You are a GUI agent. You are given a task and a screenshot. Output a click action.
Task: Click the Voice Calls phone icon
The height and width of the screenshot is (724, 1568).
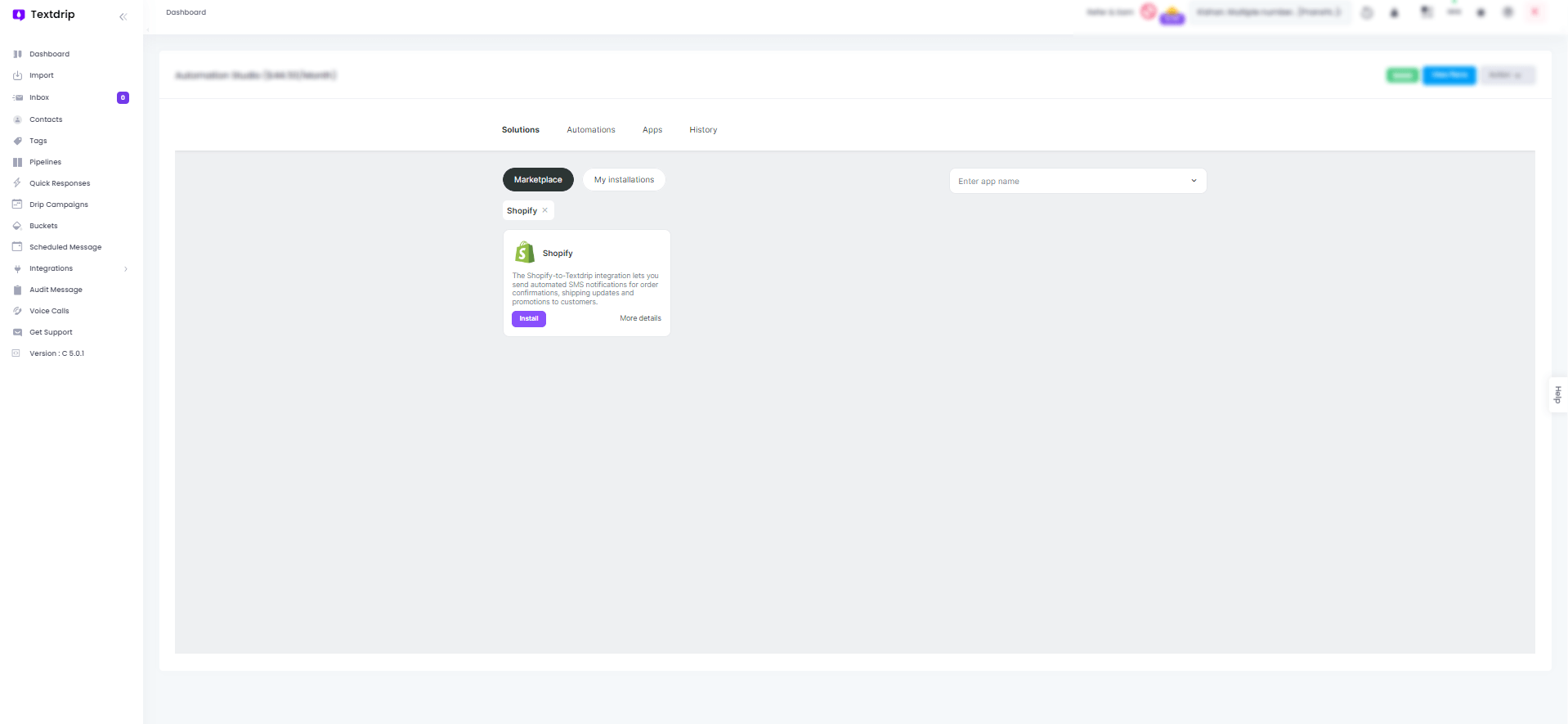point(17,311)
